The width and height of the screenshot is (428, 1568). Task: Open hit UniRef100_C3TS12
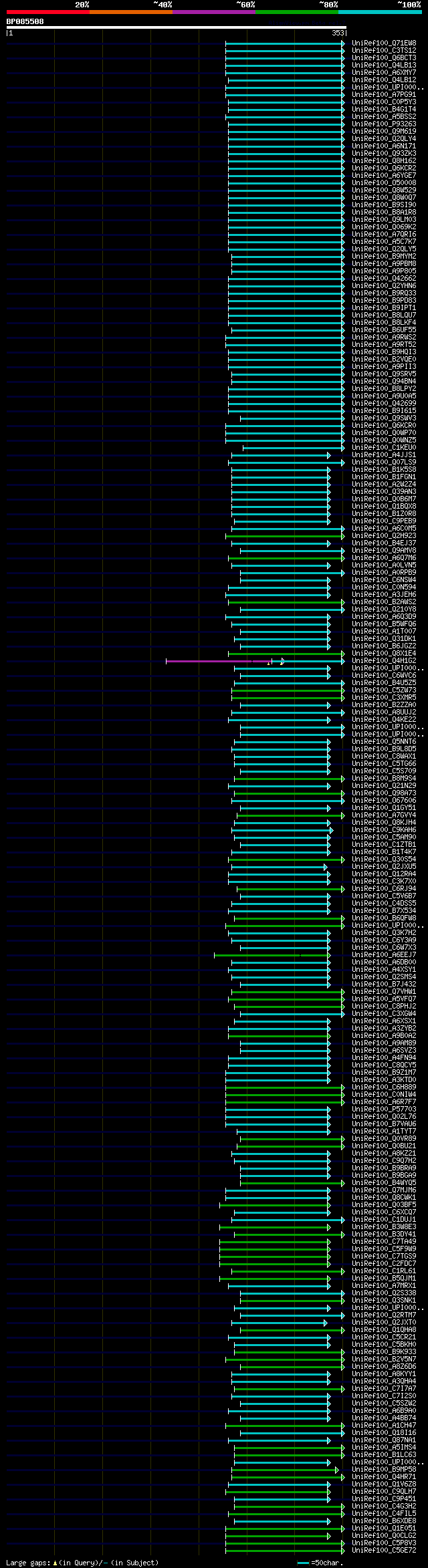click(384, 50)
